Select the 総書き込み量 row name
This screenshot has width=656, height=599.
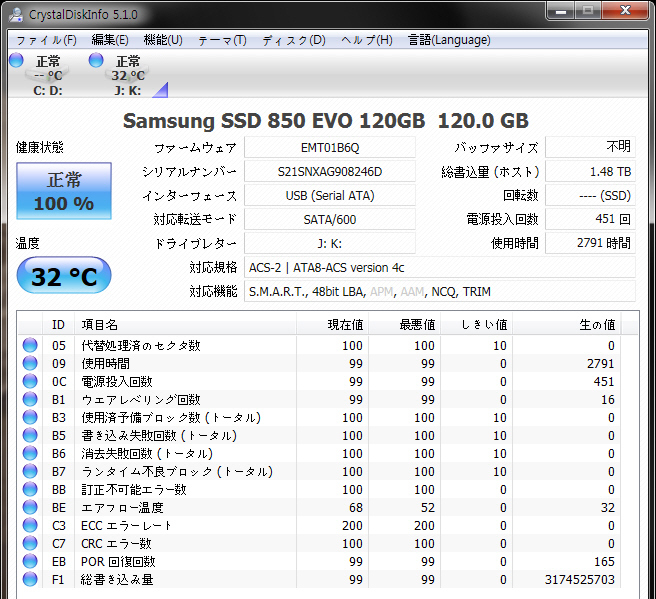click(117, 579)
